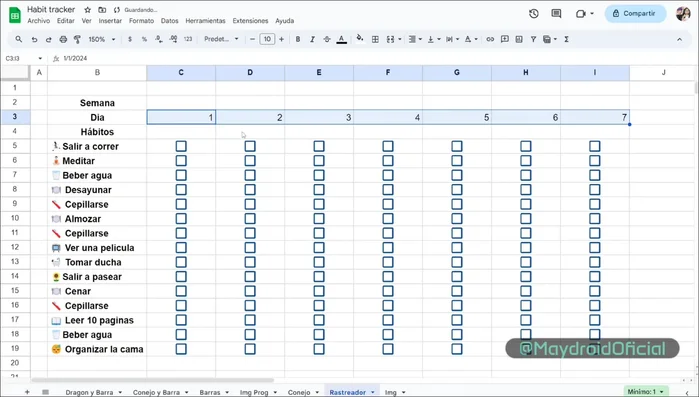Open the Mínimo: 1 summary dropdown
Image resolution: width=699 pixels, height=397 pixels.
(646, 391)
